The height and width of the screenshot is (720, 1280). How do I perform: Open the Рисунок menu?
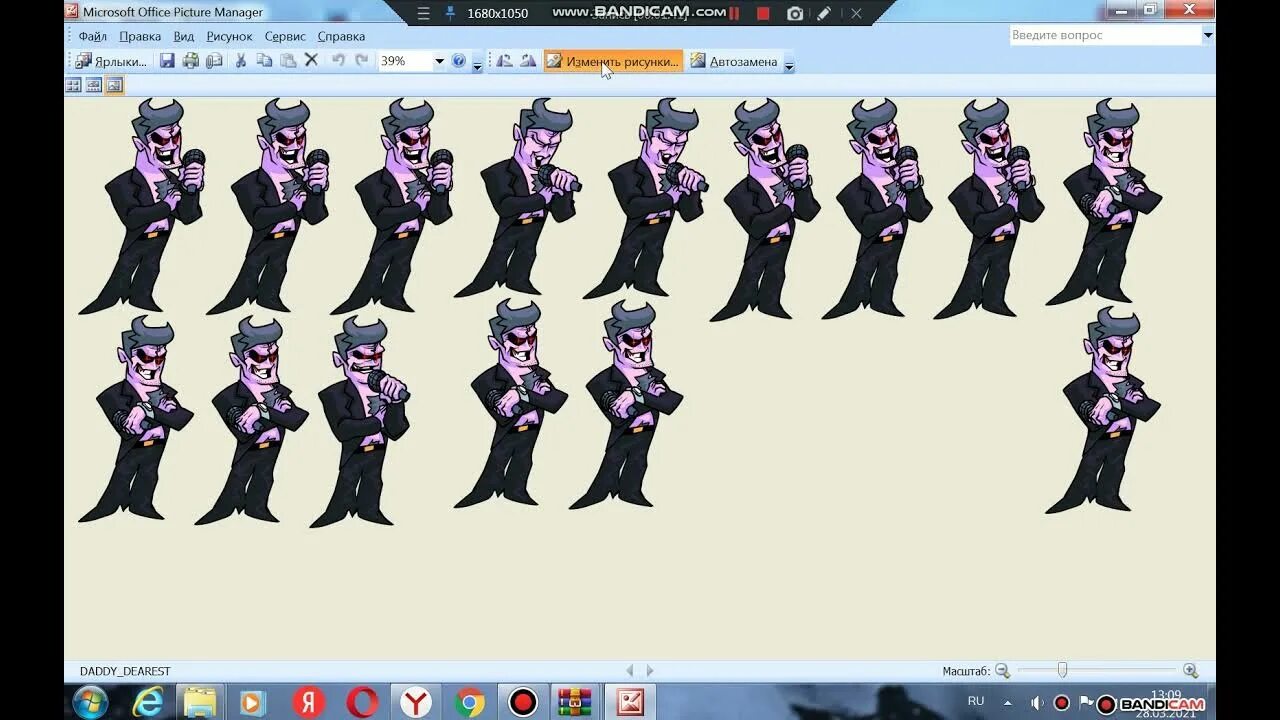pyautogui.click(x=230, y=36)
